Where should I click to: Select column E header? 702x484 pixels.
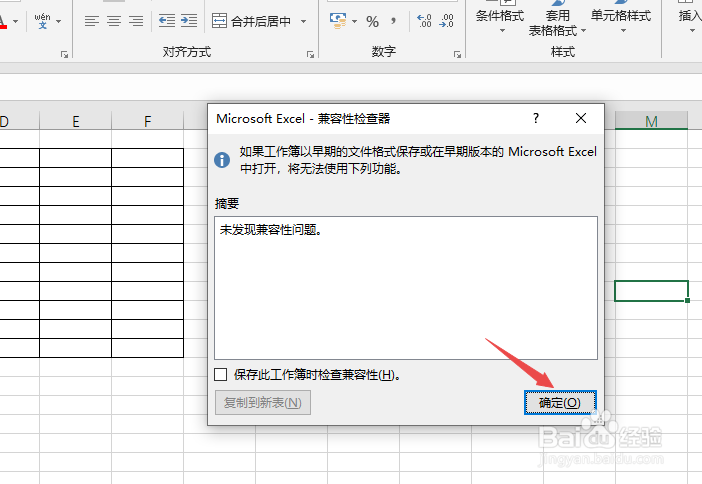(x=76, y=121)
